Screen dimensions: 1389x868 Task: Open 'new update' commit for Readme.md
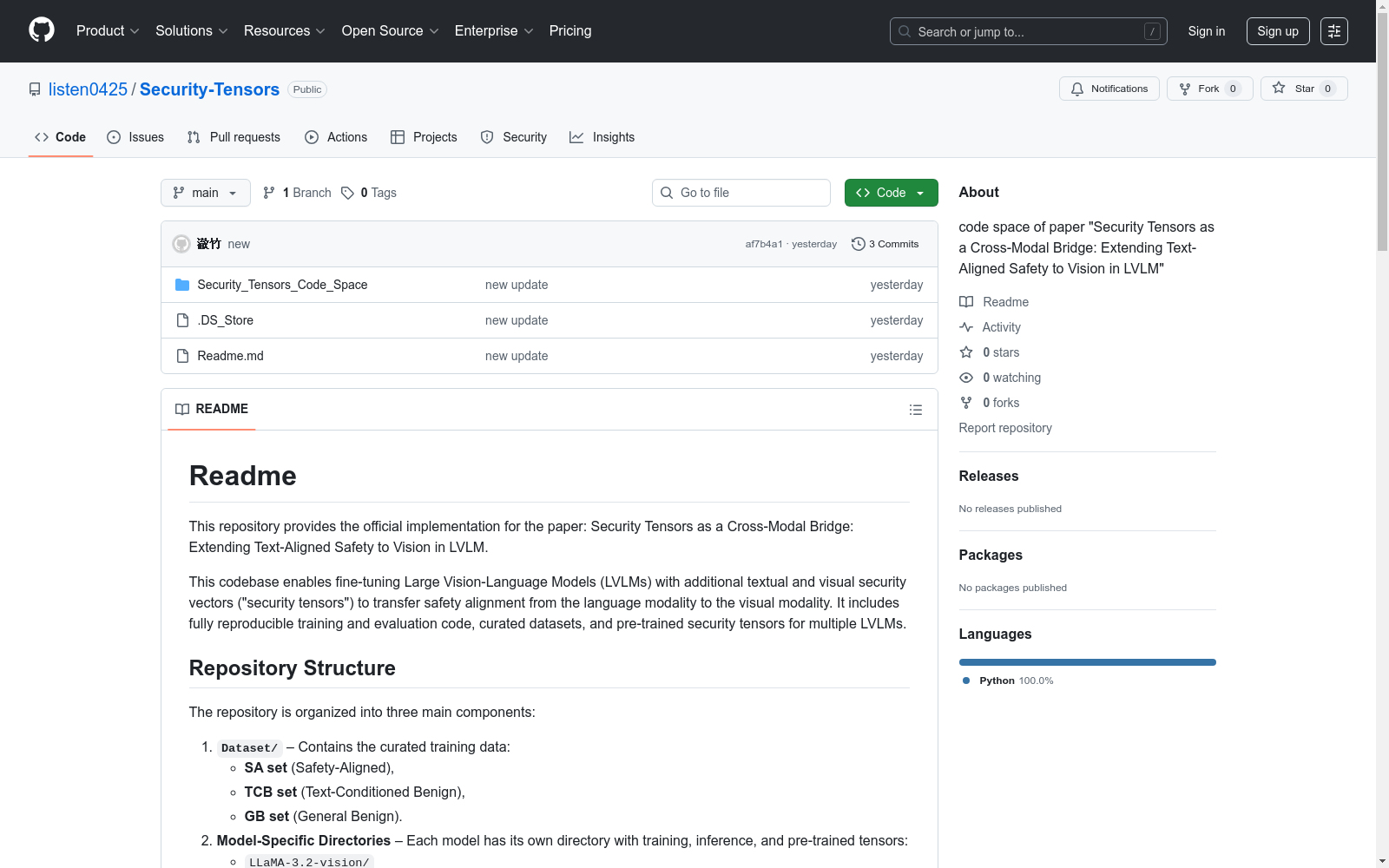tap(517, 356)
